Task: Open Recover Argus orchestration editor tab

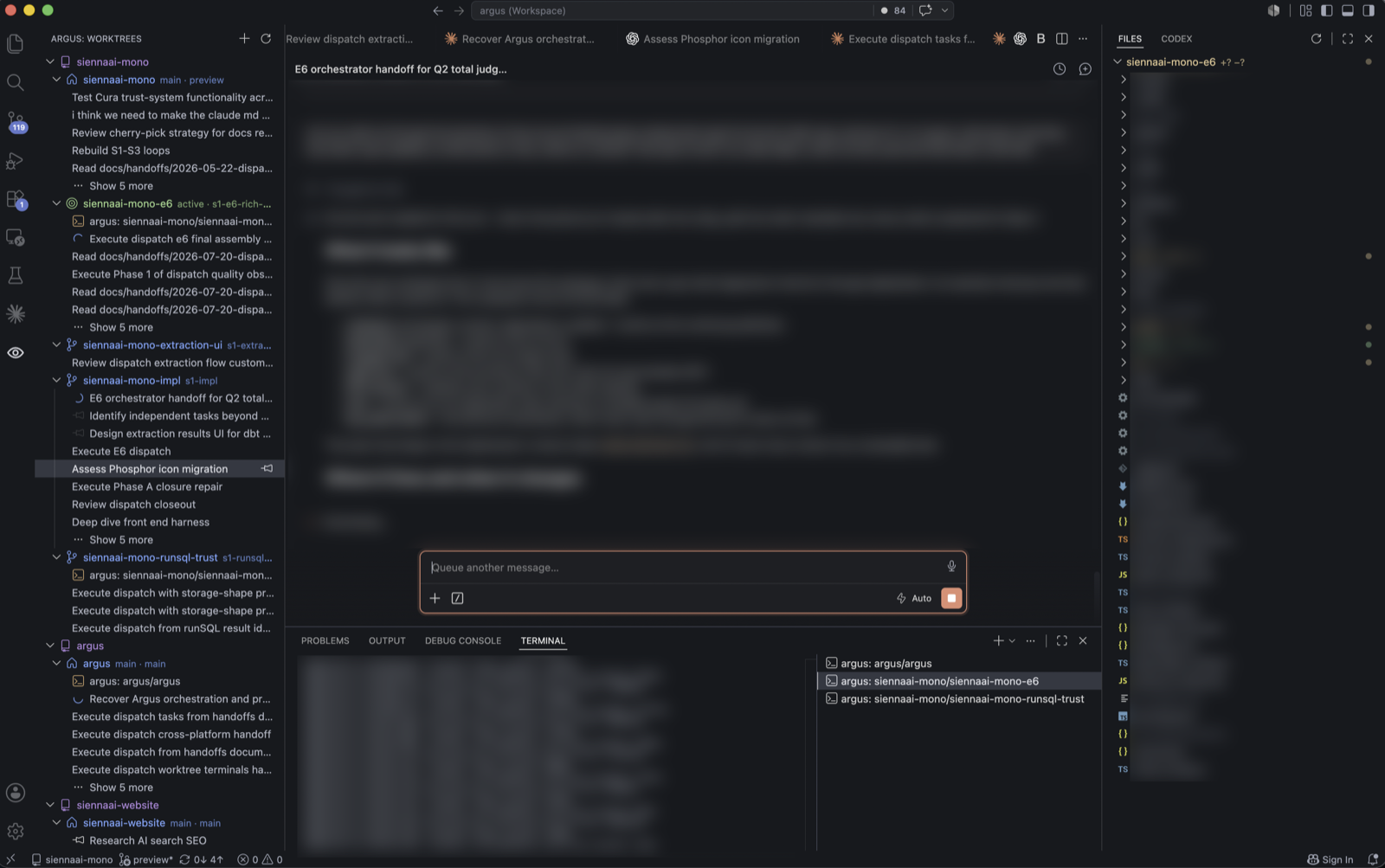Action: (519, 39)
